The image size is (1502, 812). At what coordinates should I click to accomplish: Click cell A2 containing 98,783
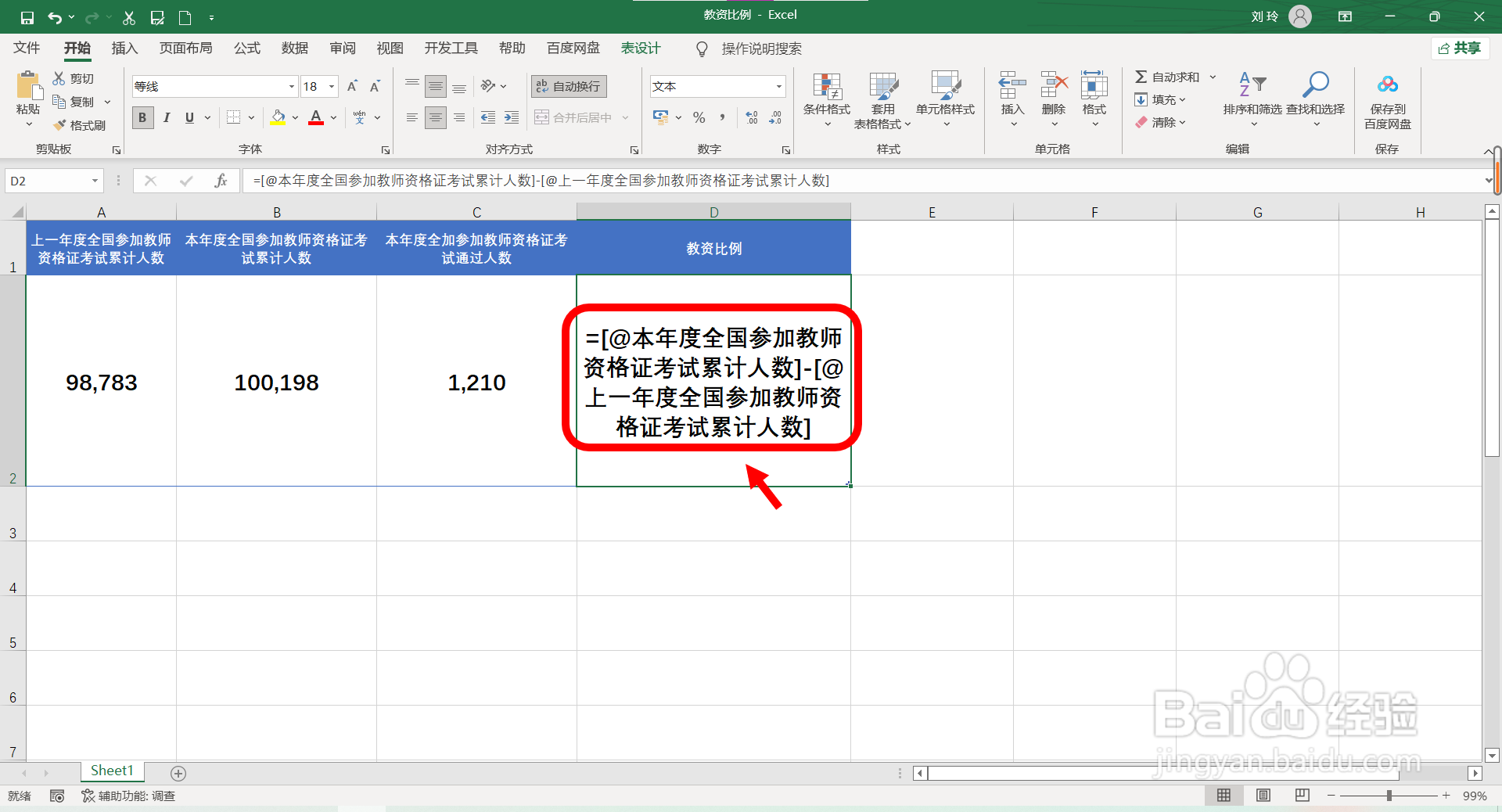click(x=101, y=383)
